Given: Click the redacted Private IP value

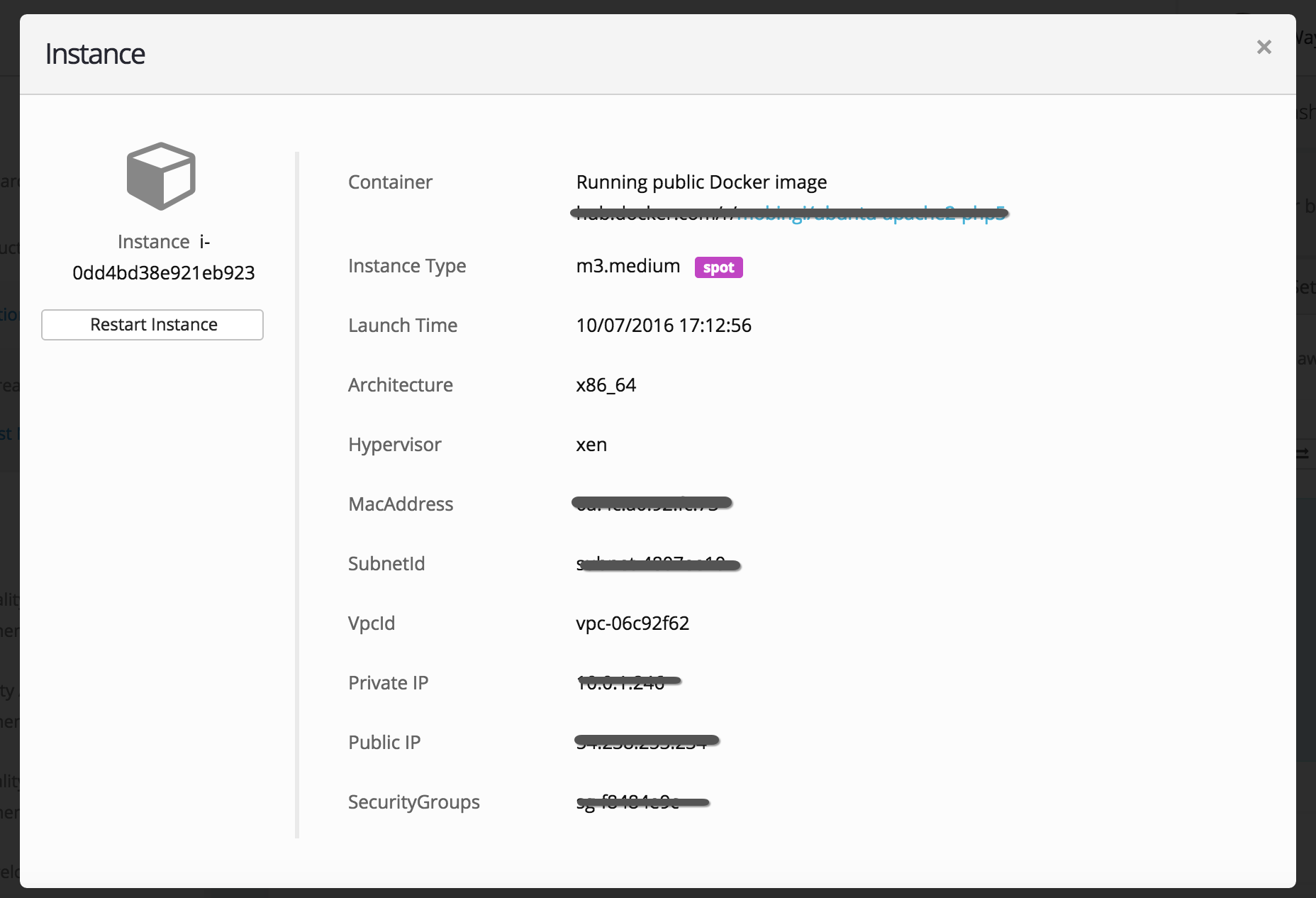Looking at the screenshot, I should tap(628, 682).
